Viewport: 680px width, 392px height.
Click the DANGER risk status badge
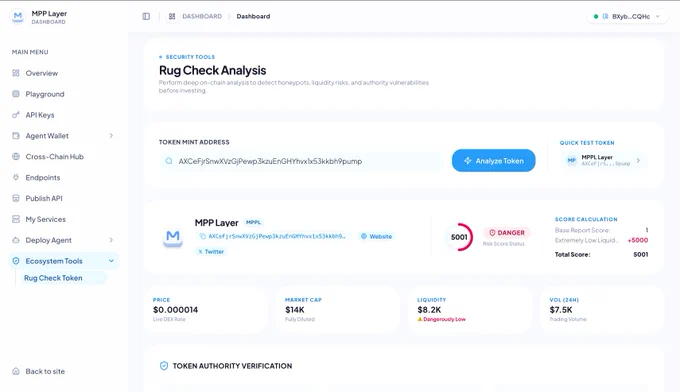(x=507, y=233)
